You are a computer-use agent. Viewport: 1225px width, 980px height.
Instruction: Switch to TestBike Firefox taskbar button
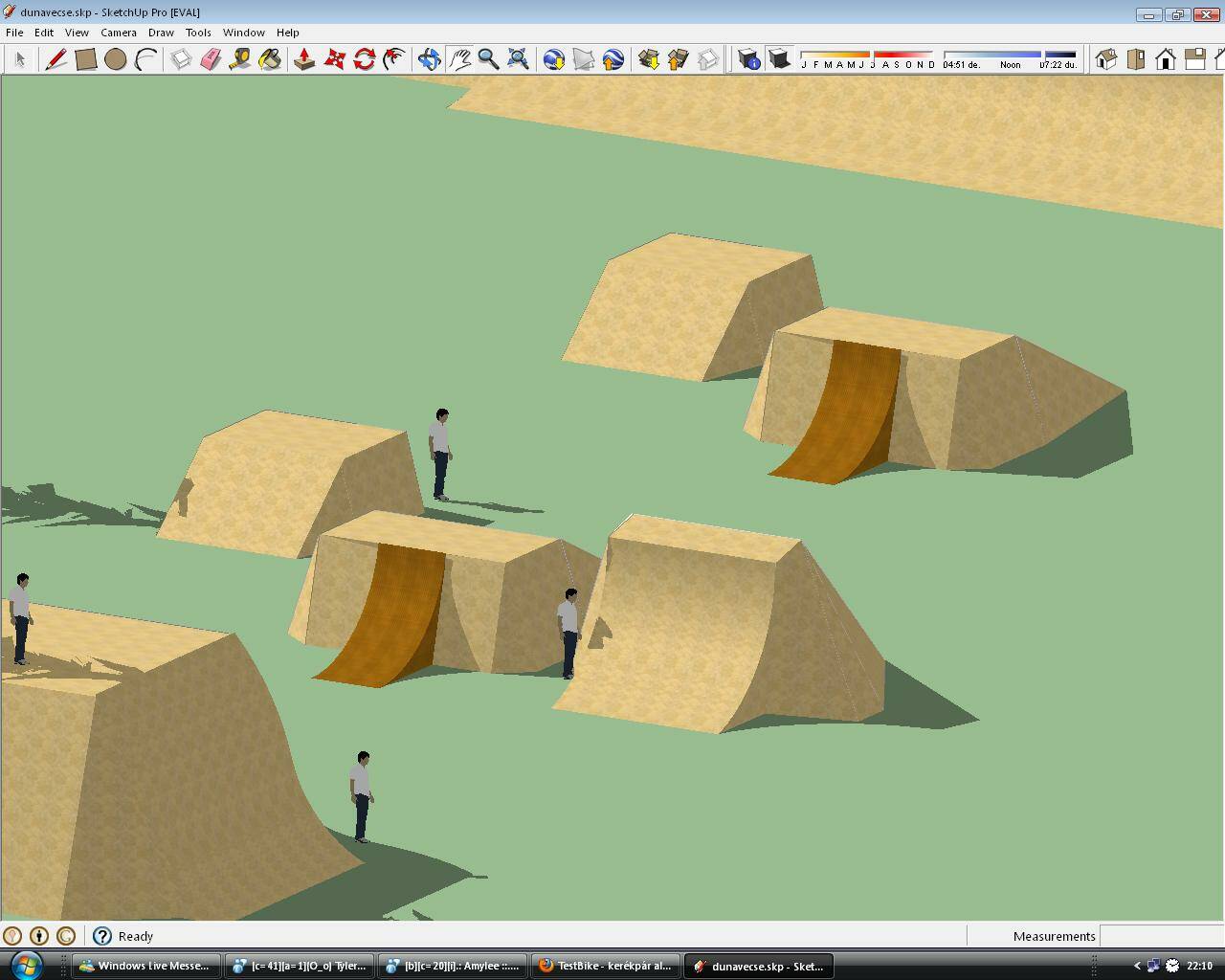pos(606,966)
